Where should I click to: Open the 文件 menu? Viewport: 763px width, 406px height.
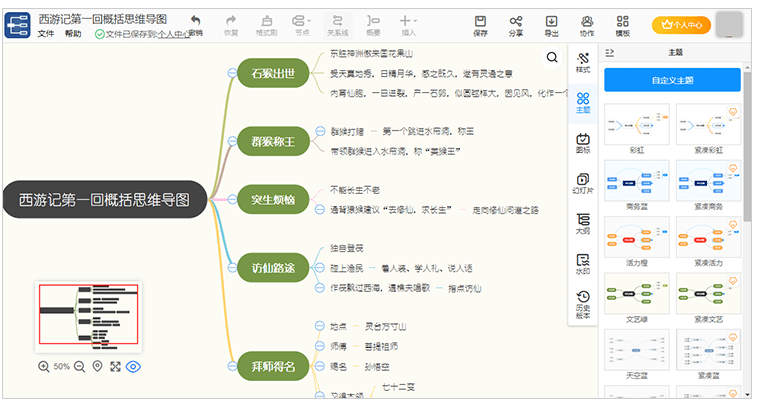pos(46,34)
